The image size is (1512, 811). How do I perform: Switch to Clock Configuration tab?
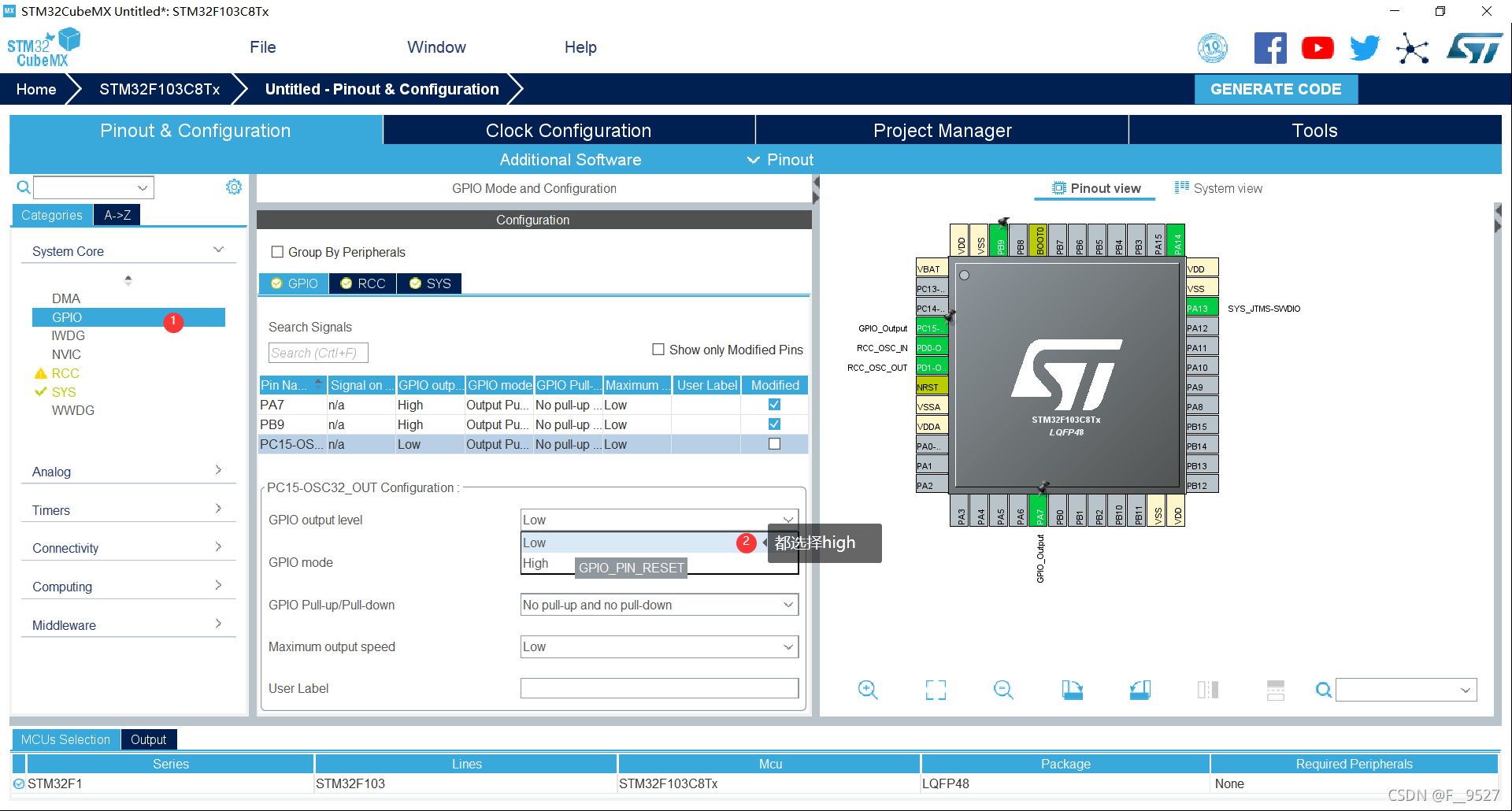[569, 130]
